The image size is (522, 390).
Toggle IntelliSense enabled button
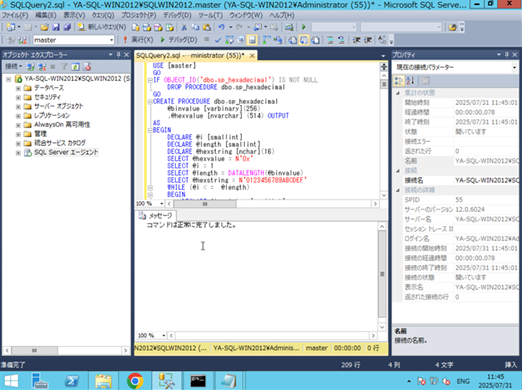point(252,40)
